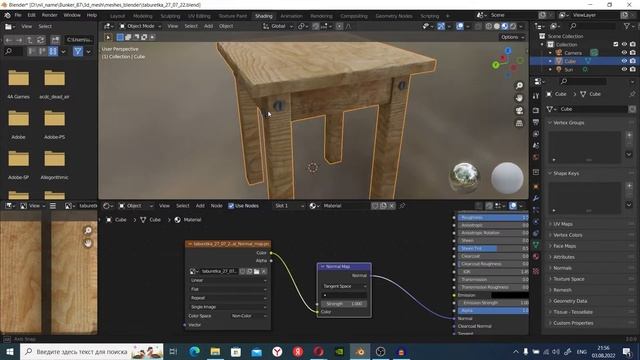Open the viewport Add menu

pos(208,26)
